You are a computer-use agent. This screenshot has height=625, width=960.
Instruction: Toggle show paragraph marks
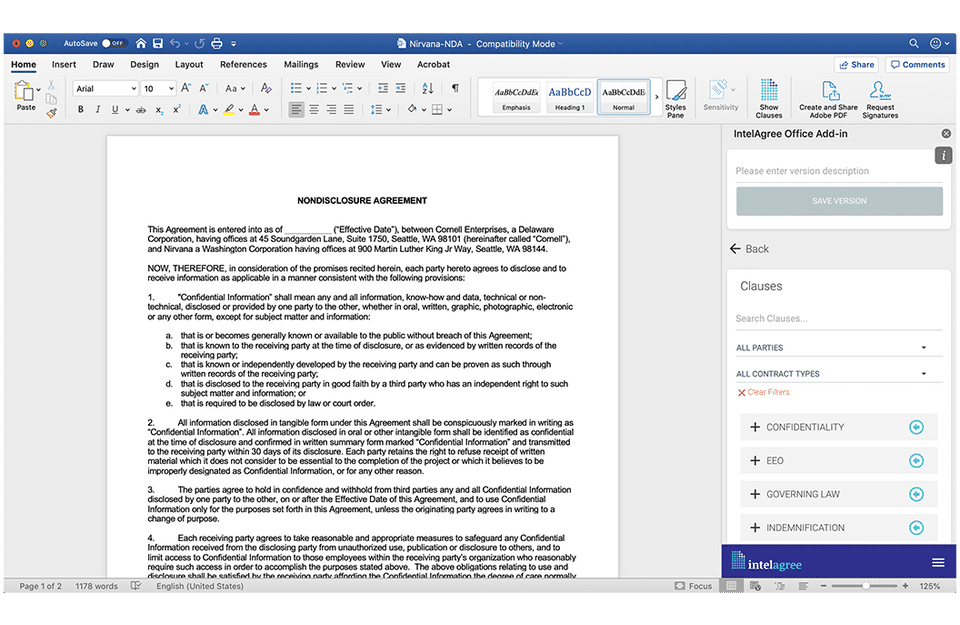[455, 88]
